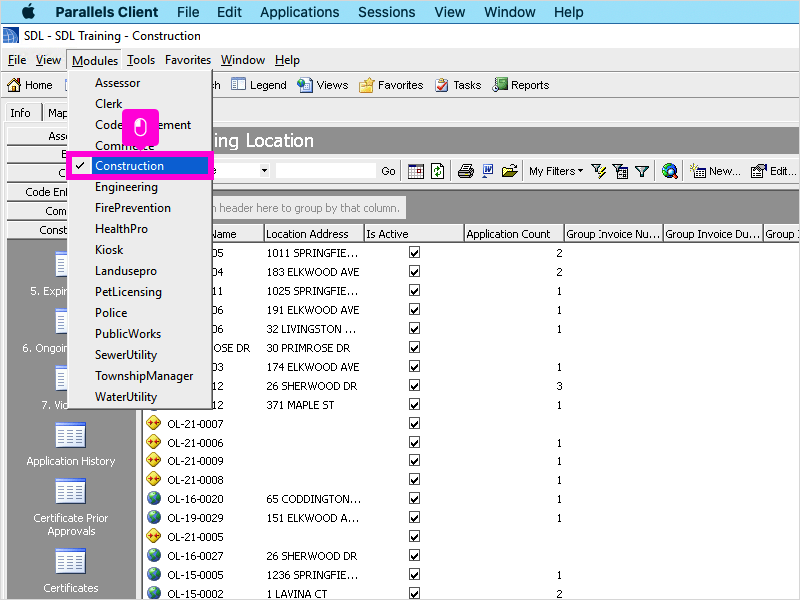
Task: Switch to the Info tab
Action: click(x=20, y=113)
